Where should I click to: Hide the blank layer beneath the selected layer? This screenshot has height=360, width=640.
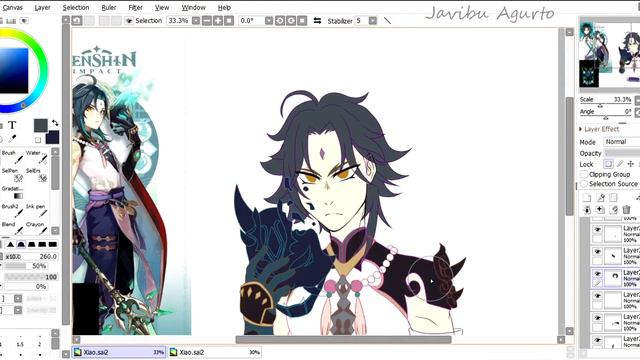[598, 296]
